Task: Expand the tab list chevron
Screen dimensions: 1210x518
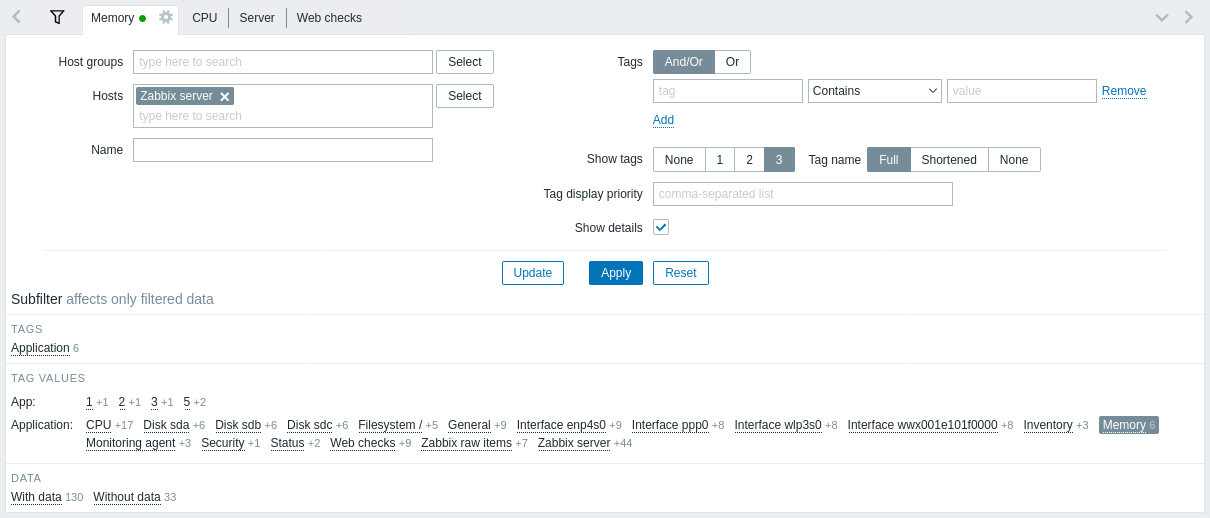Action: 1161,17
